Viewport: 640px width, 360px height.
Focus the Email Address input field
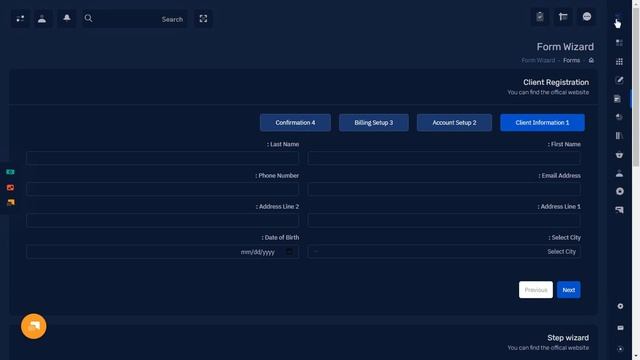click(444, 189)
